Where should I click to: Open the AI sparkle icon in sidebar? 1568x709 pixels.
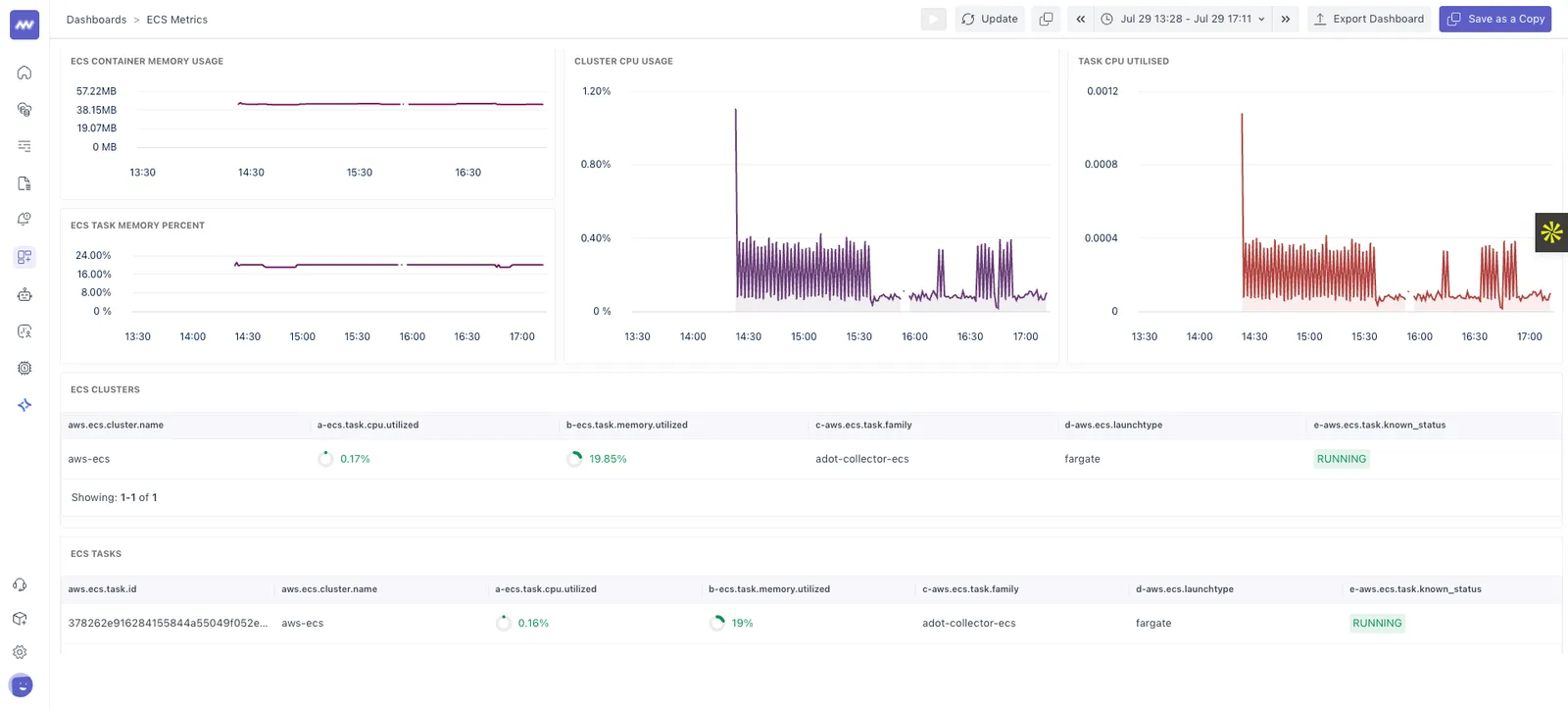(x=24, y=405)
